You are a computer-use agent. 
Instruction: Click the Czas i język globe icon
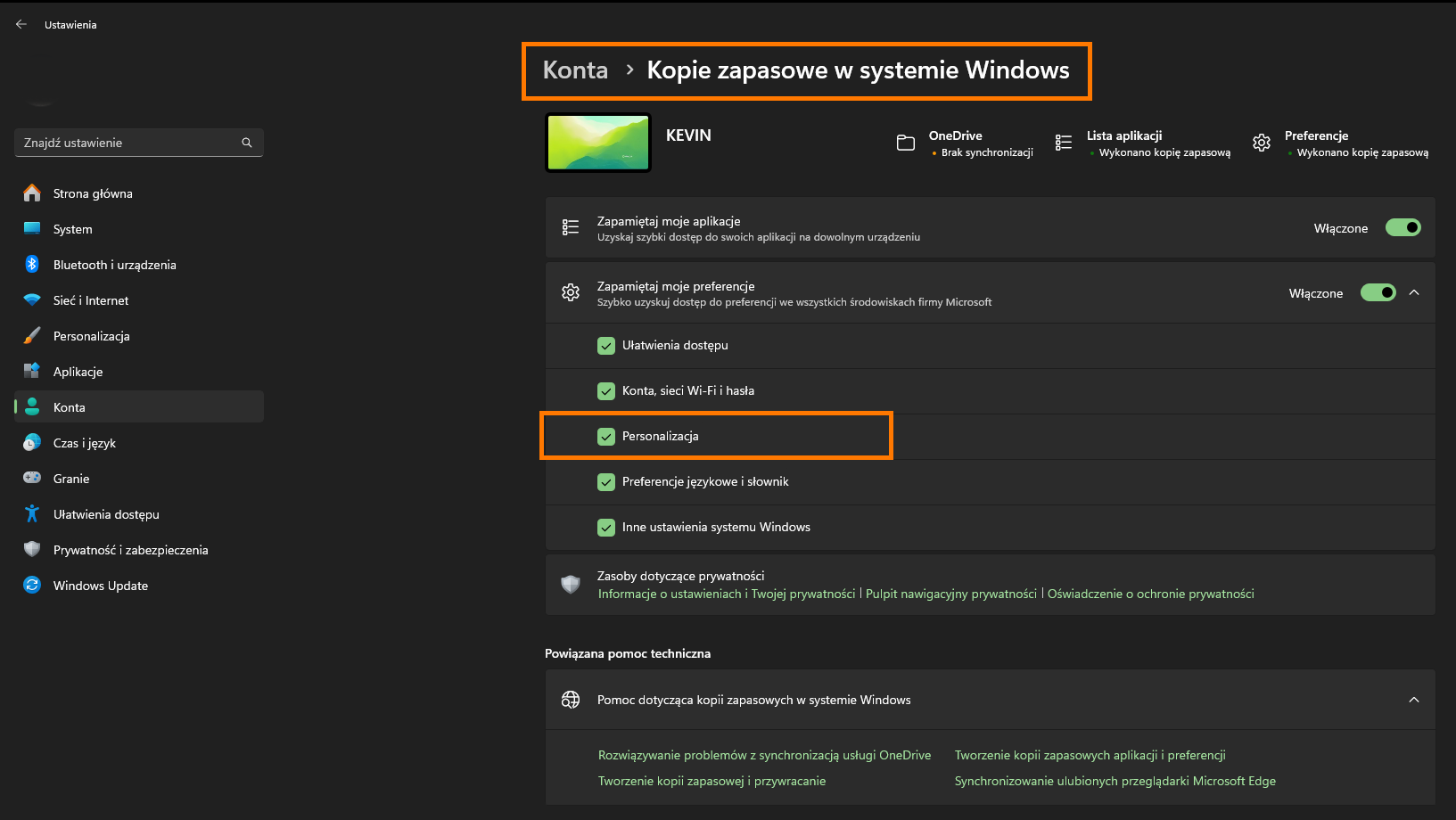pos(32,442)
